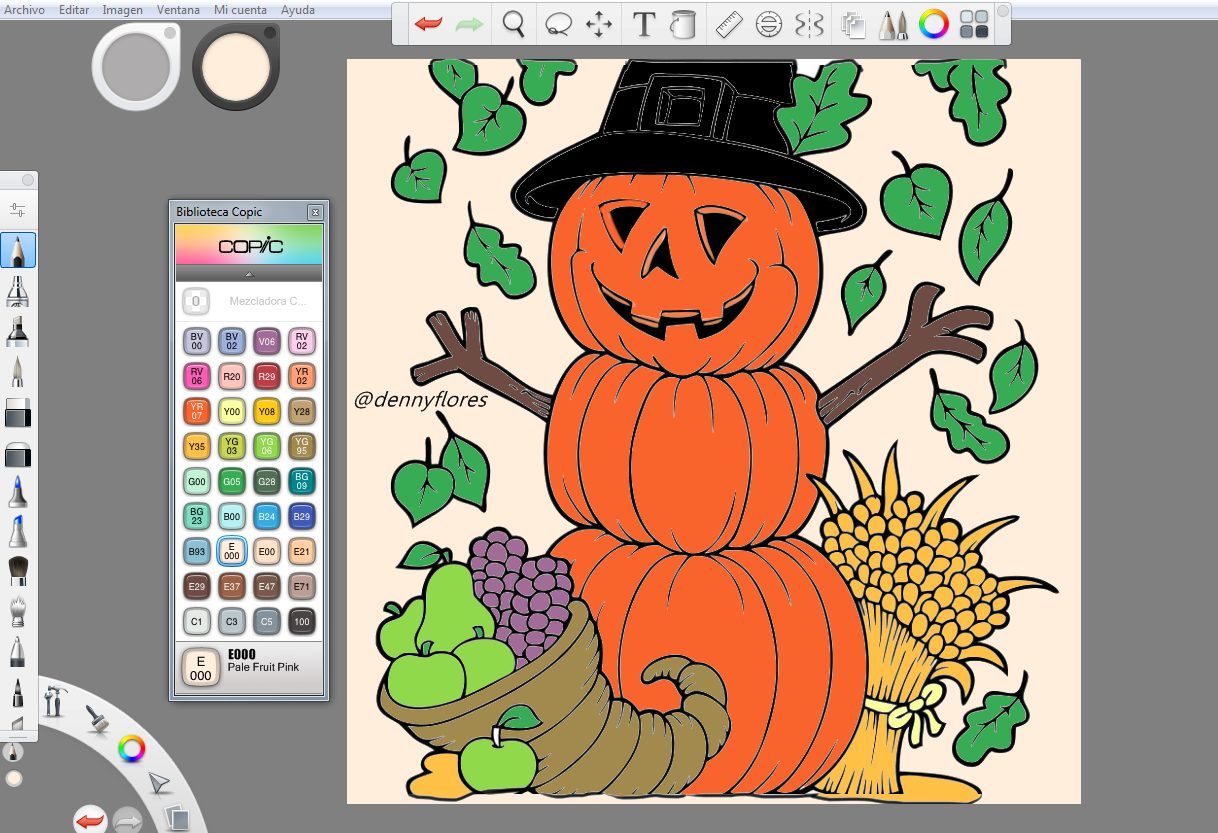Pick the YR07 Copic color

197,411
